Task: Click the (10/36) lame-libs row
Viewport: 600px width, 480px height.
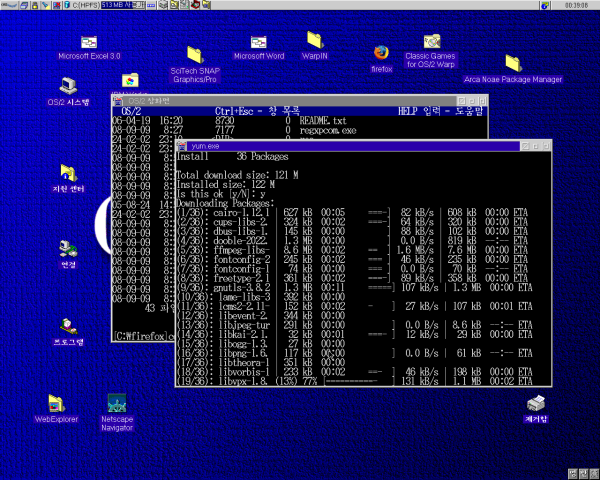Action: click(x=261, y=297)
